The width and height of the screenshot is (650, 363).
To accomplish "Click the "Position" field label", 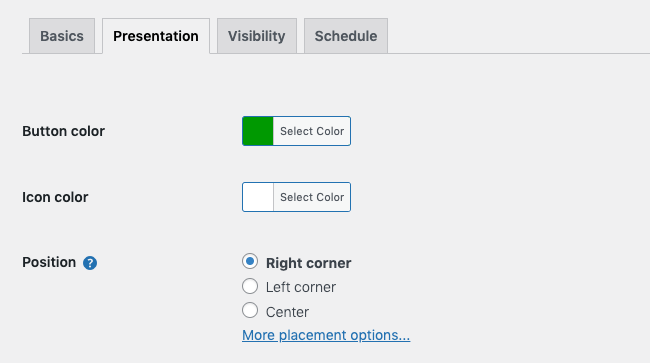I will 49,262.
